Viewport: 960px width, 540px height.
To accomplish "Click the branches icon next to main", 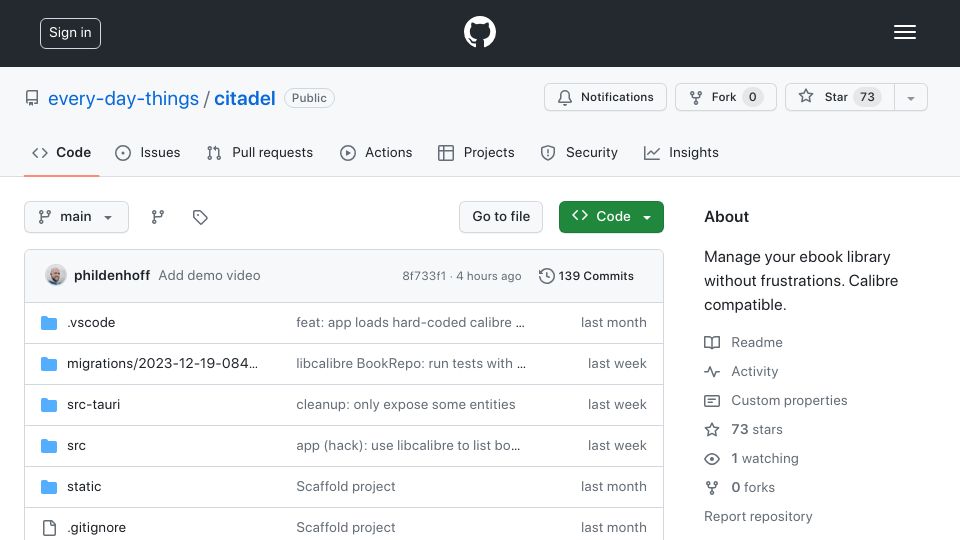I will (158, 217).
